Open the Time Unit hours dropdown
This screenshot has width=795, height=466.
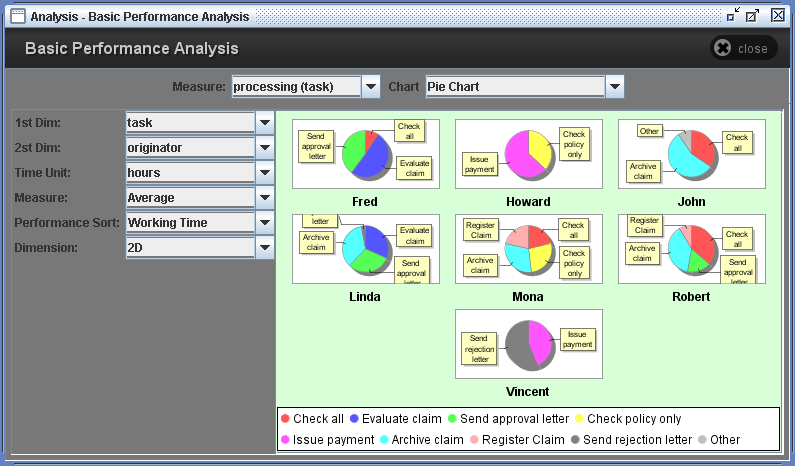265,172
